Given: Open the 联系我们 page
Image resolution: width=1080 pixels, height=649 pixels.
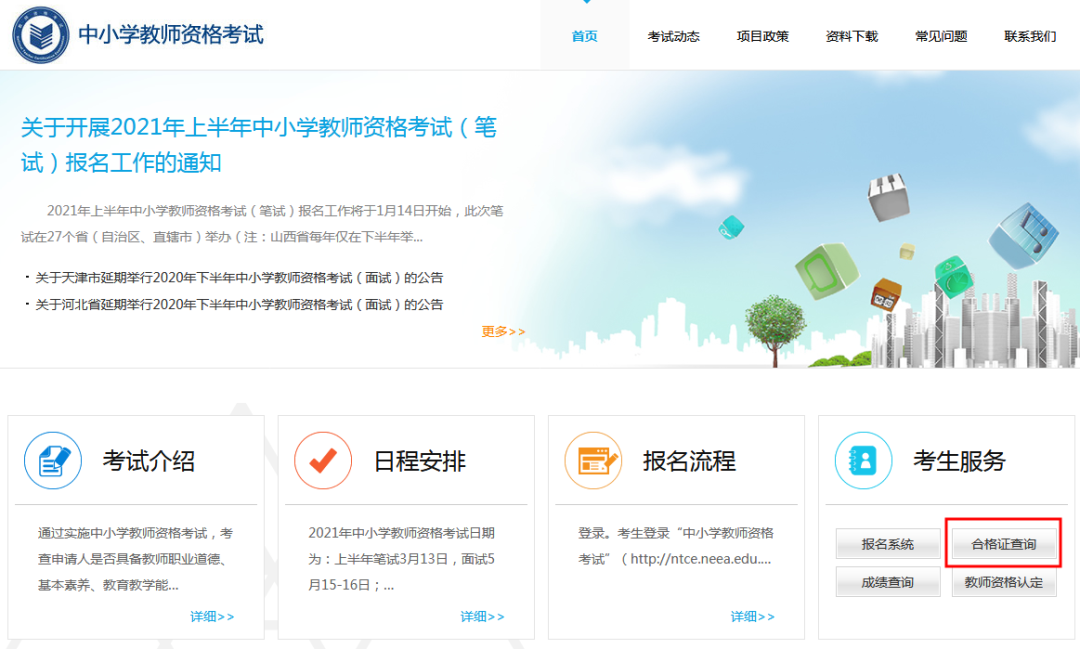Looking at the screenshot, I should tap(1030, 36).
